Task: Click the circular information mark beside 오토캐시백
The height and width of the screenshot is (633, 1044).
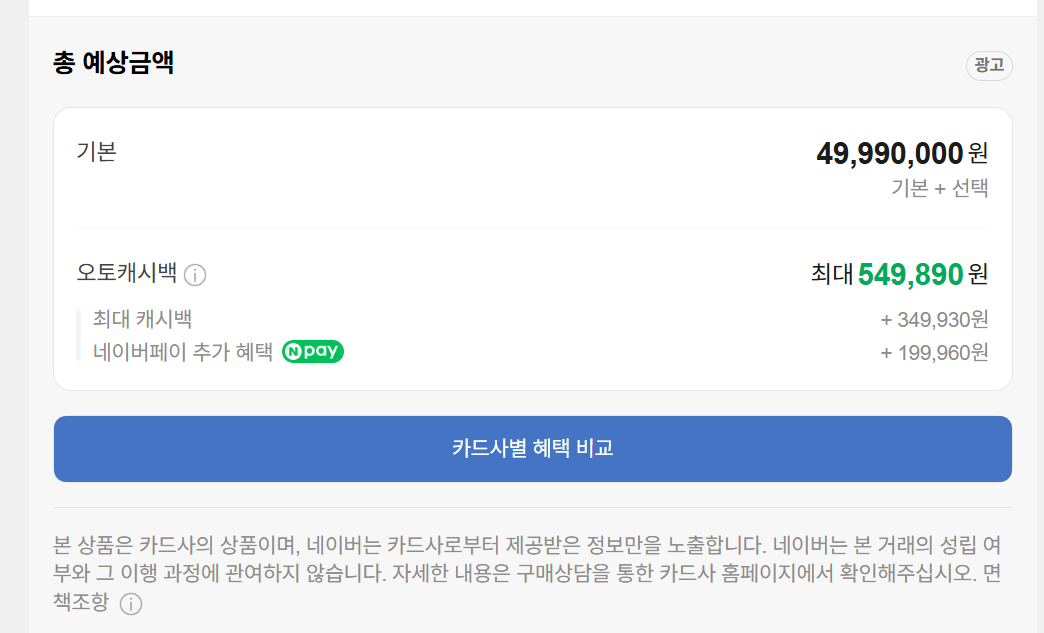Action: click(196, 275)
